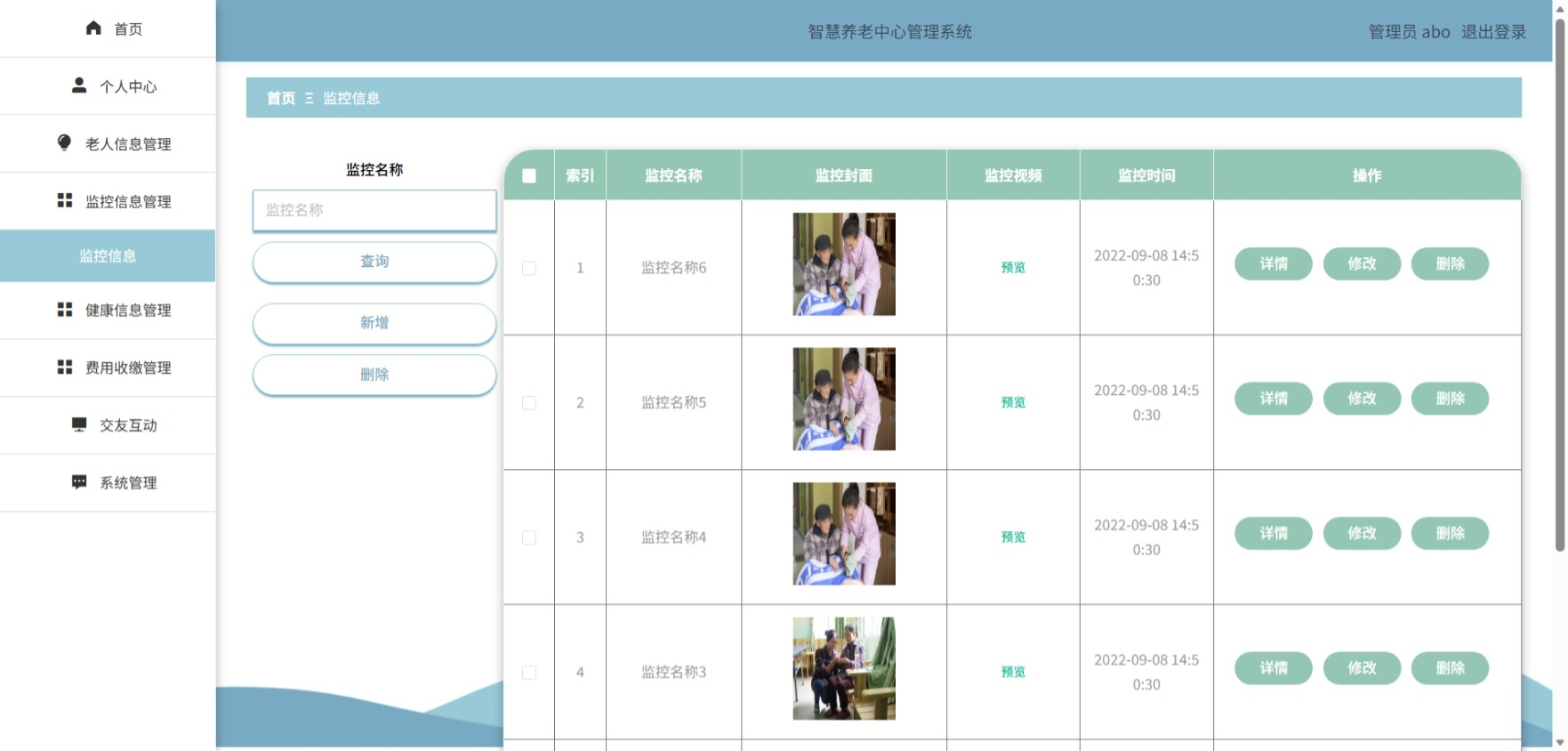Preview video for 监控名称4
The image size is (1568, 751).
point(1013,537)
